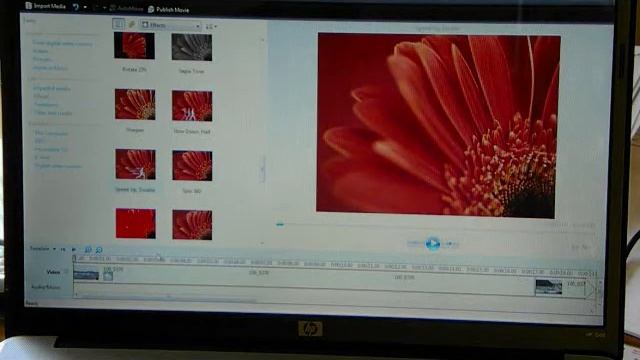Rewind the timeline to start
This screenshot has width=640, height=360.
click(x=63, y=249)
